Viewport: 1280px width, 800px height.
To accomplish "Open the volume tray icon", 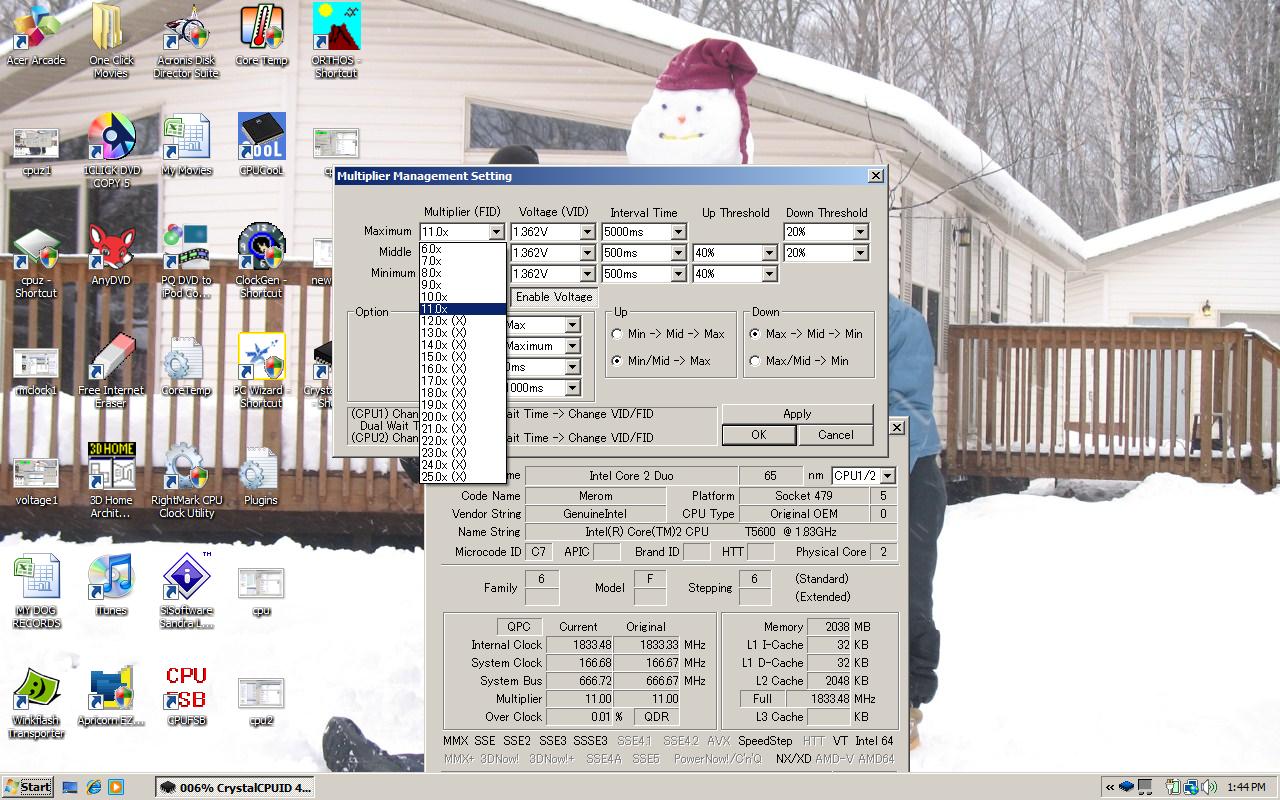I will [1208, 787].
